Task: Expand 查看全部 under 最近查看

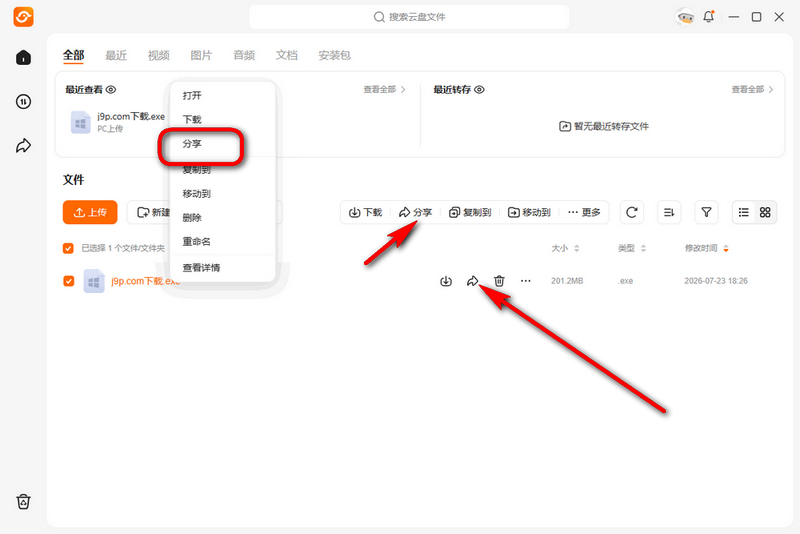Action: point(384,90)
